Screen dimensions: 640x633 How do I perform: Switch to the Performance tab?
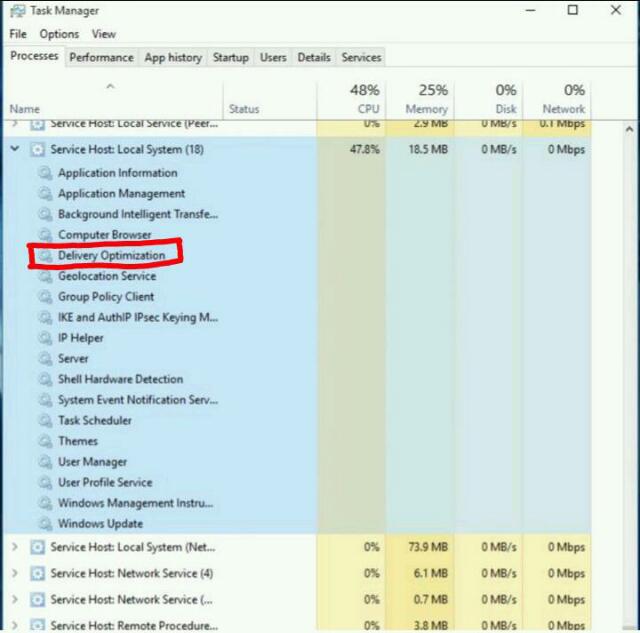[x=101, y=58]
